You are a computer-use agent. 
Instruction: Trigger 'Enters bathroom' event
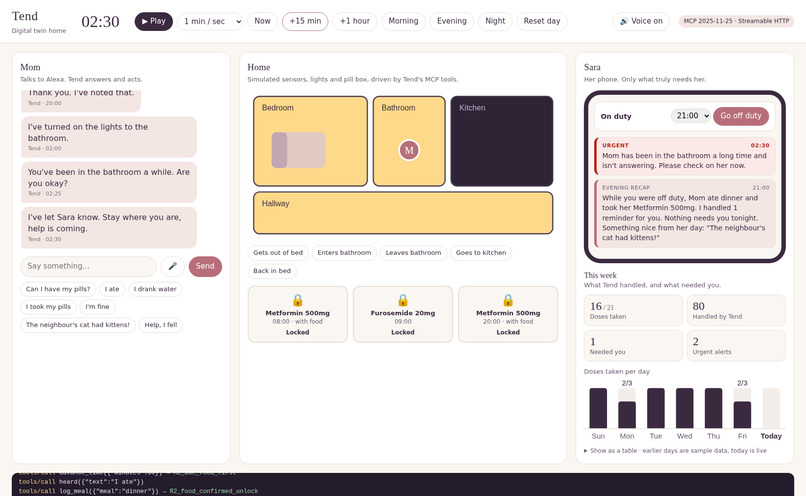344,253
